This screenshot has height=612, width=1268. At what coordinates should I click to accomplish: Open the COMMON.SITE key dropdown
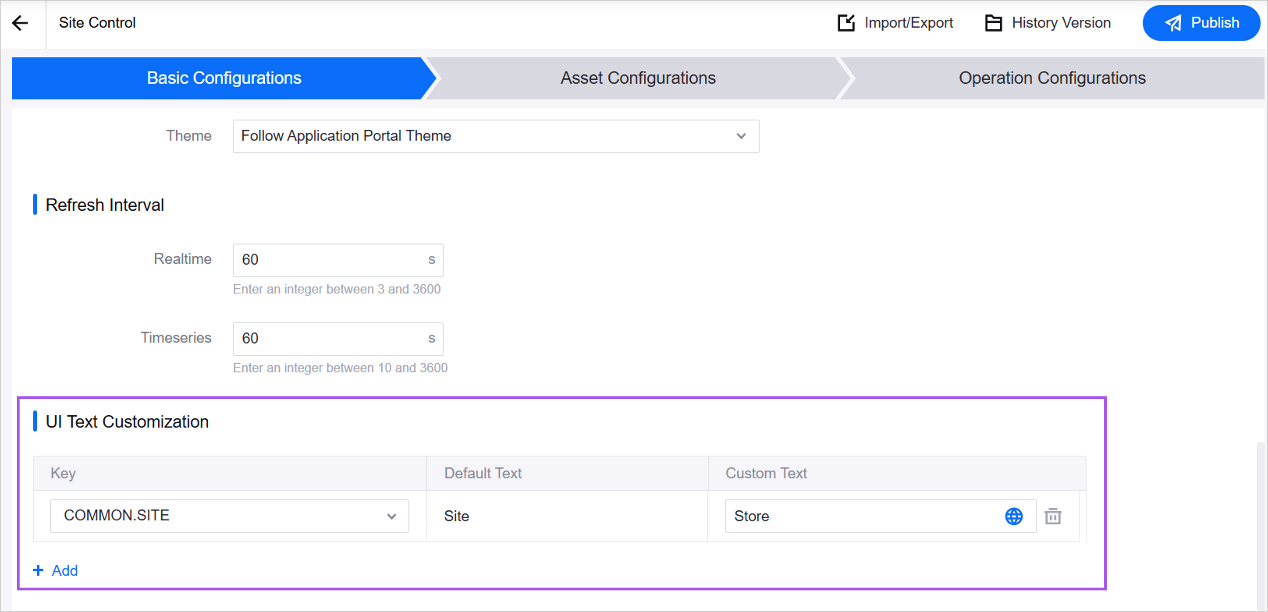point(229,516)
